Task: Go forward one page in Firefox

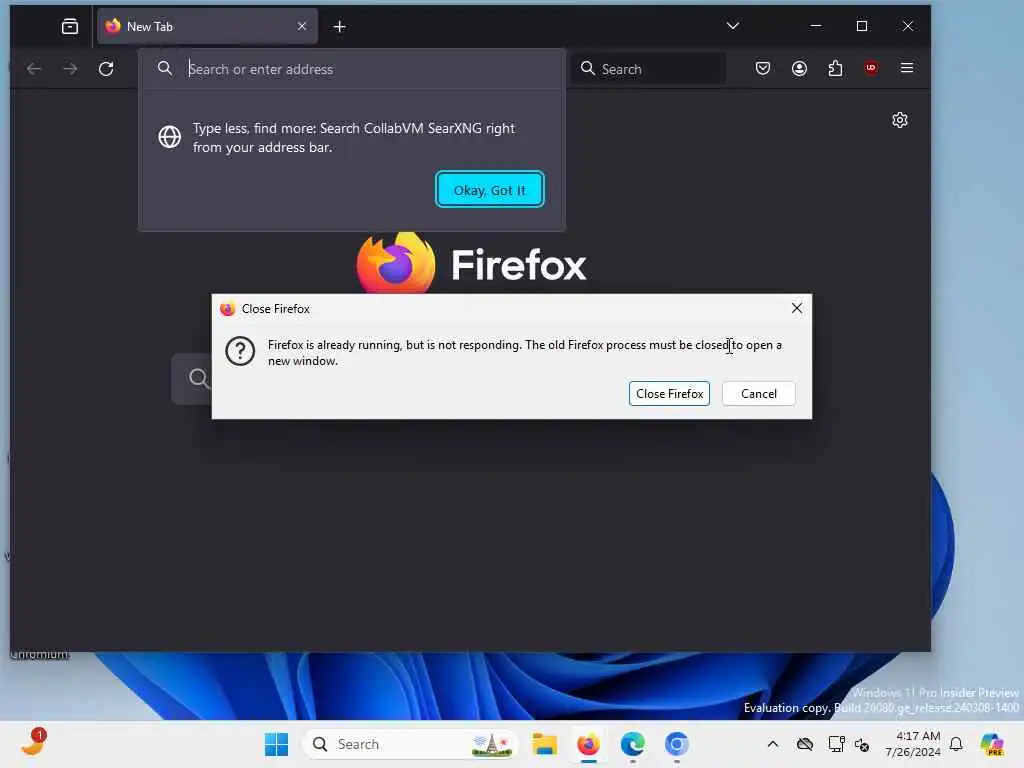Action: point(70,69)
